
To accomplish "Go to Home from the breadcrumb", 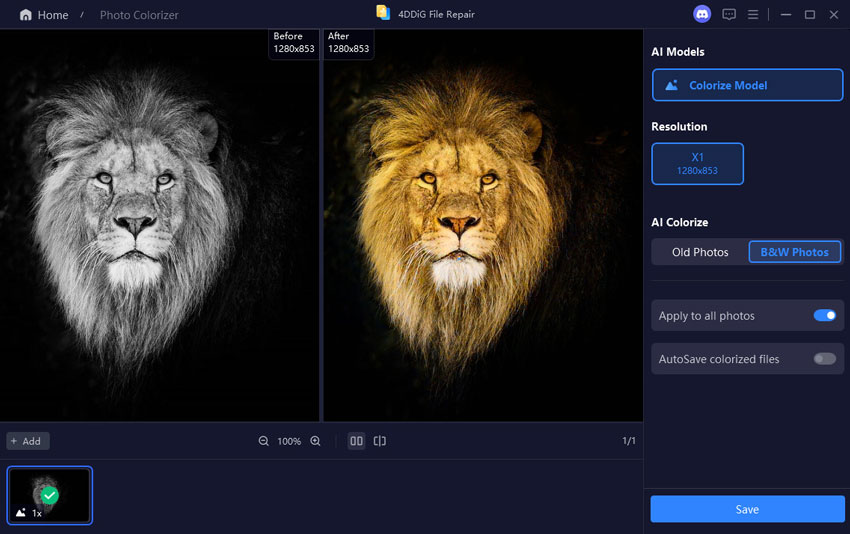I will coord(53,15).
